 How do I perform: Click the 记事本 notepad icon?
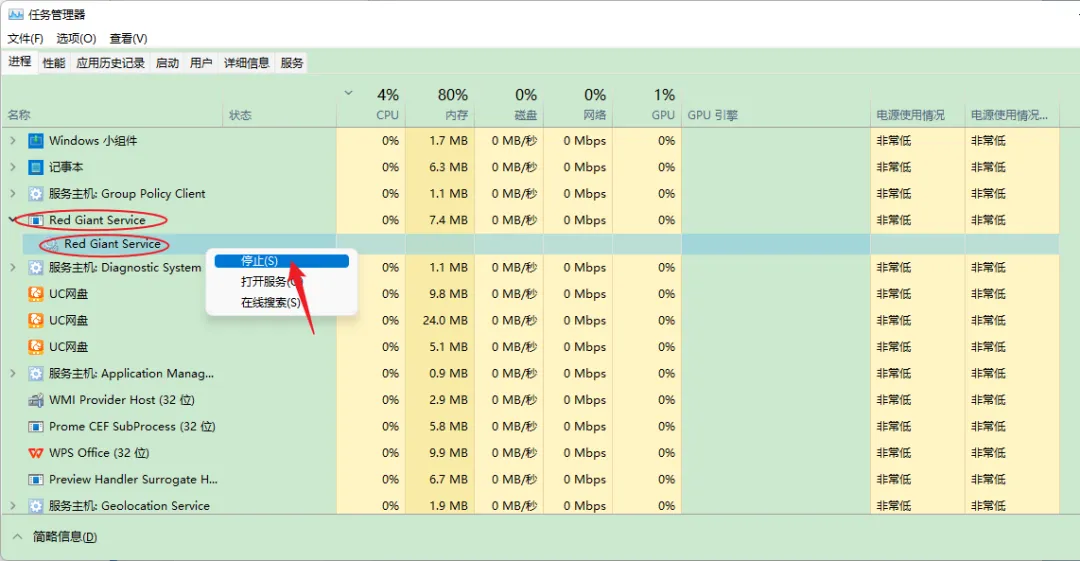[36, 167]
